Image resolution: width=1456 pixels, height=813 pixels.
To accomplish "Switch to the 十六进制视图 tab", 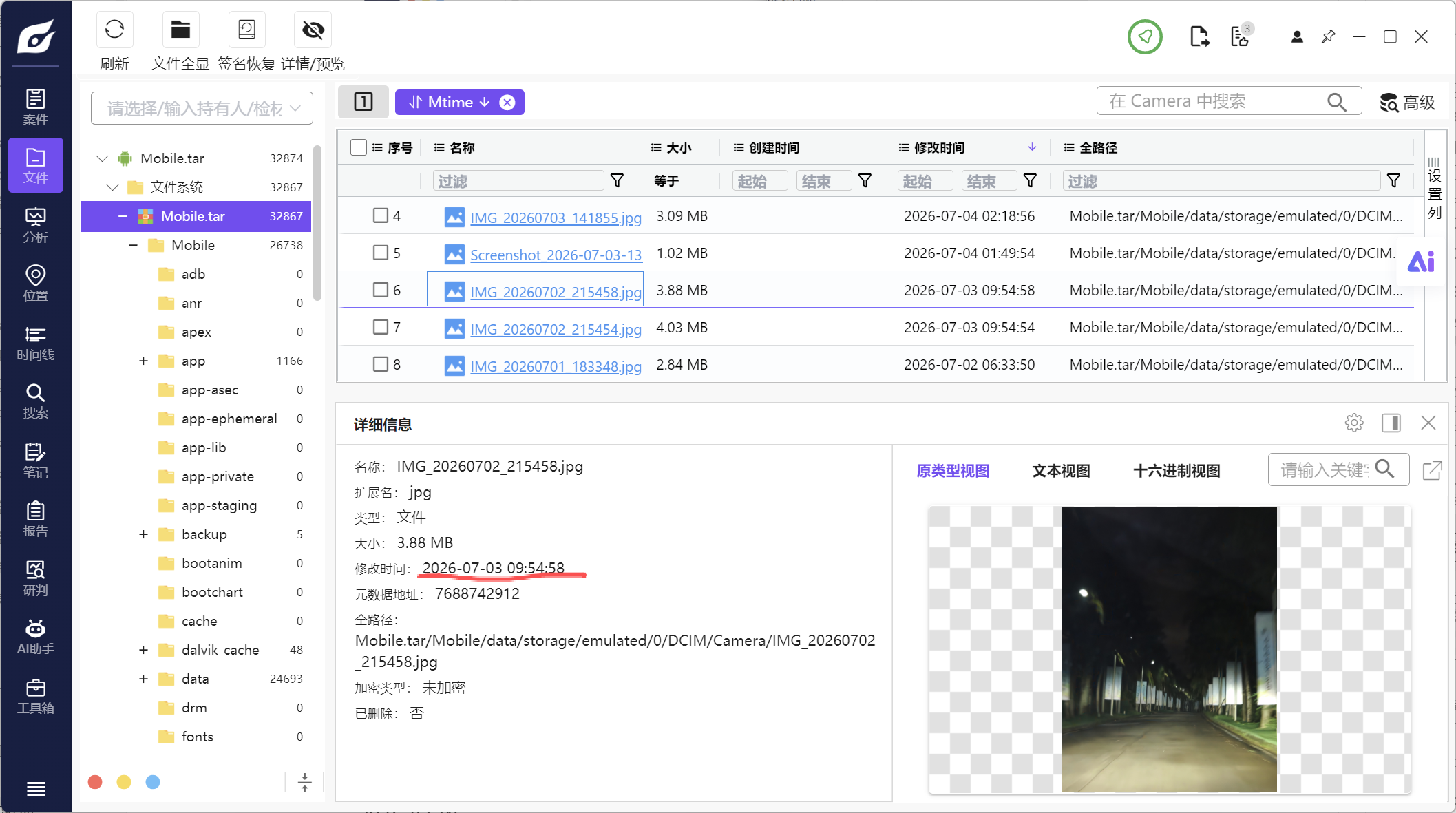I will (1177, 471).
